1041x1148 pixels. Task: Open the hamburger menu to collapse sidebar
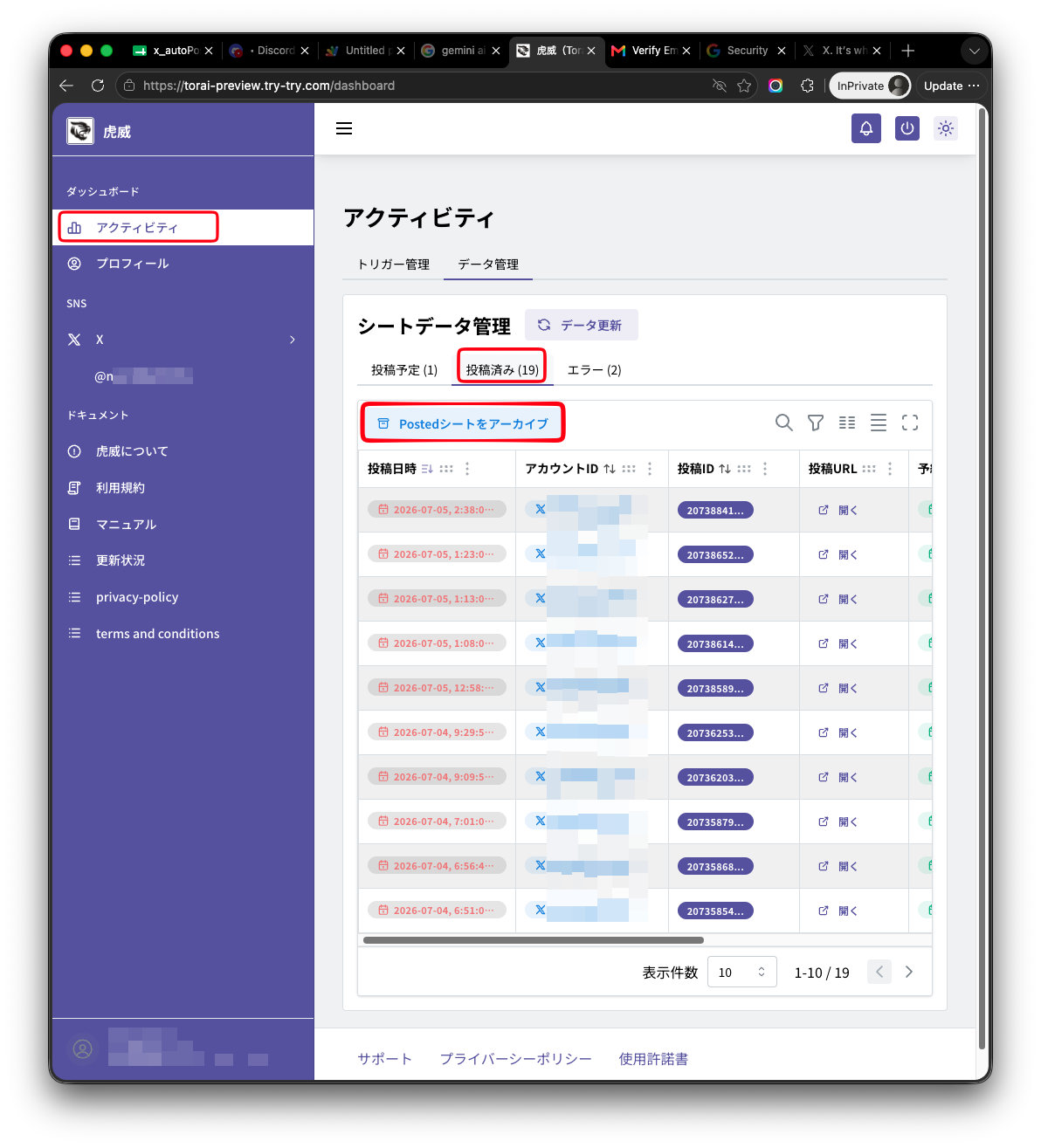coord(344,128)
